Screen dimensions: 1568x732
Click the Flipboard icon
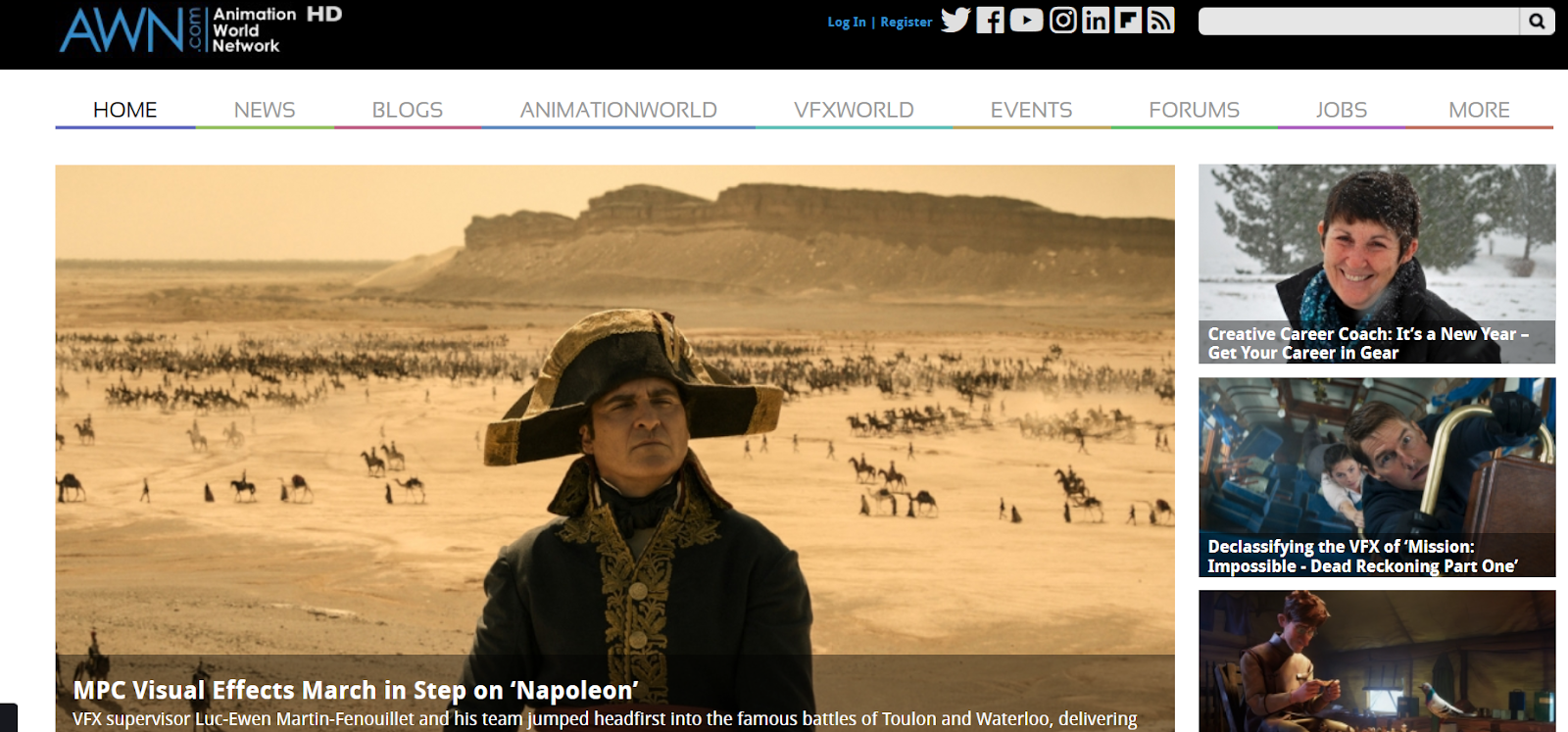[1128, 21]
